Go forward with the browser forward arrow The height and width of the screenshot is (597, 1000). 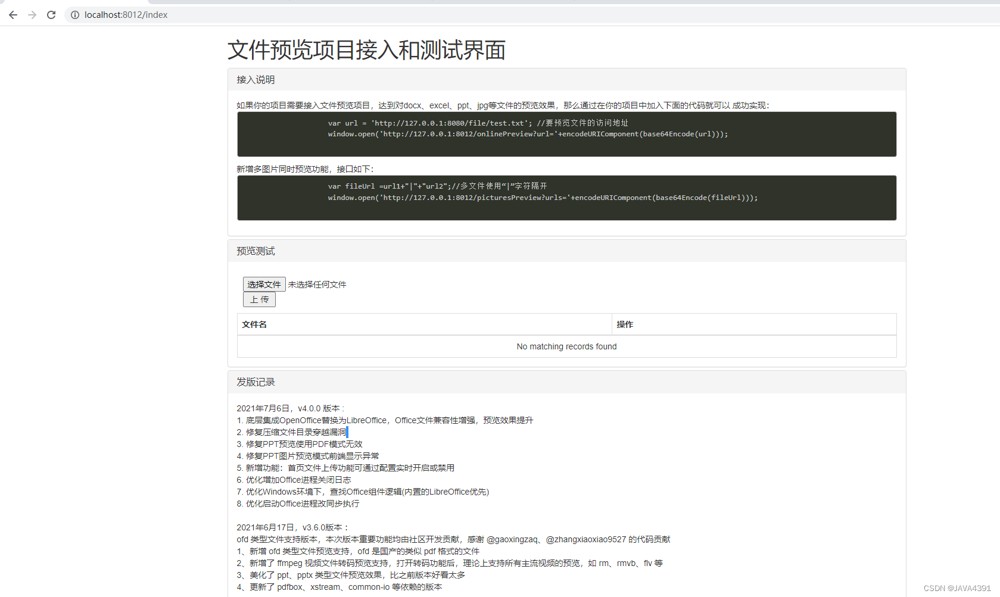point(32,15)
